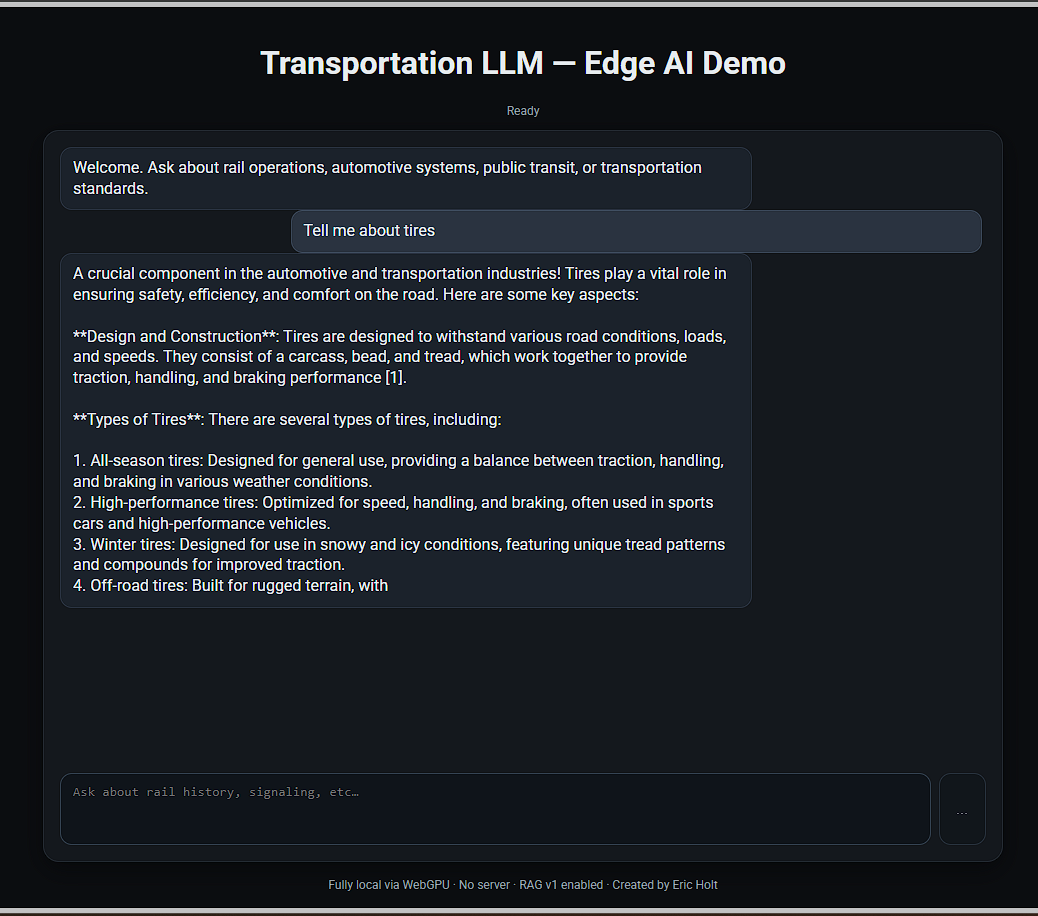This screenshot has height=916, width=1038.
Task: Click the Transportation LLM heading
Action: (x=522, y=63)
